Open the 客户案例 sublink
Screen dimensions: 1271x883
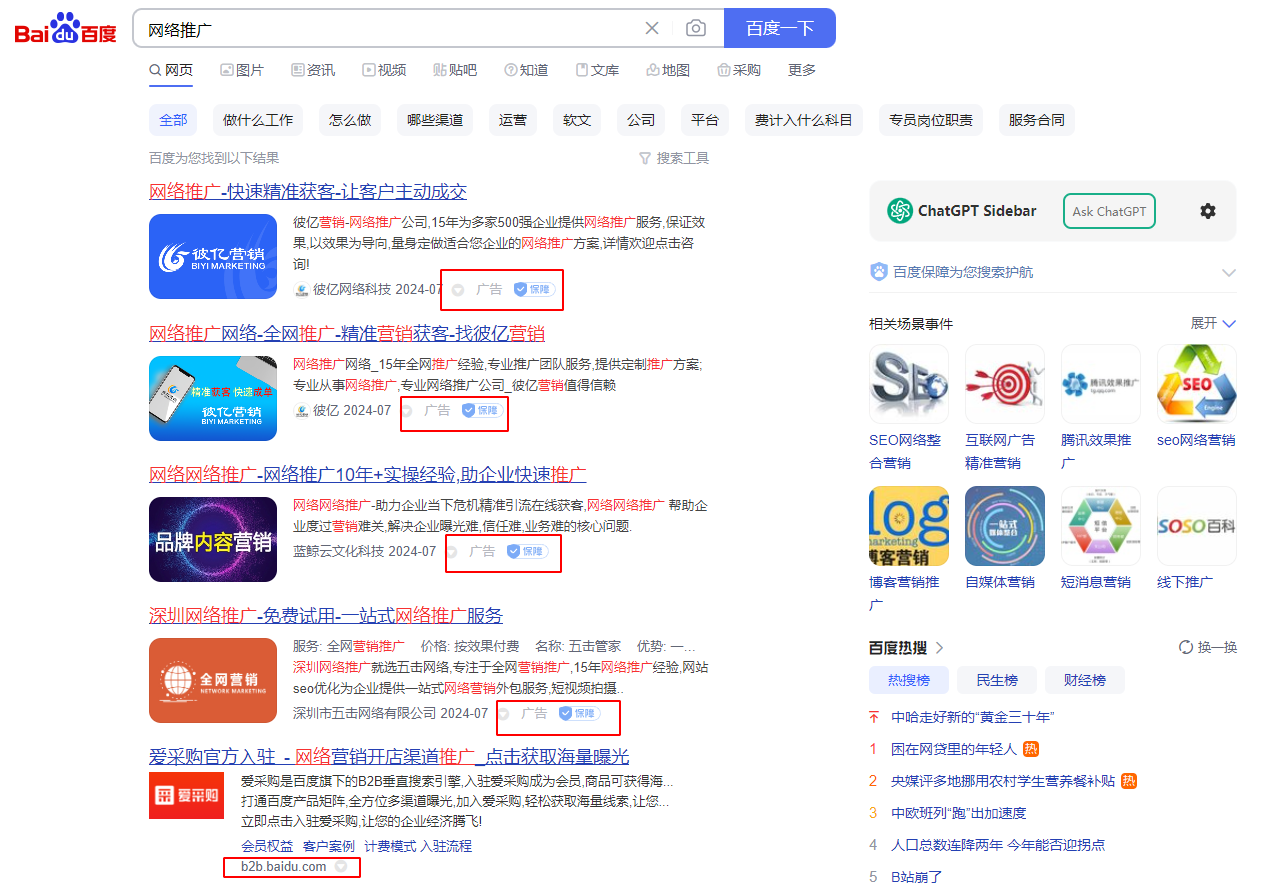click(329, 846)
